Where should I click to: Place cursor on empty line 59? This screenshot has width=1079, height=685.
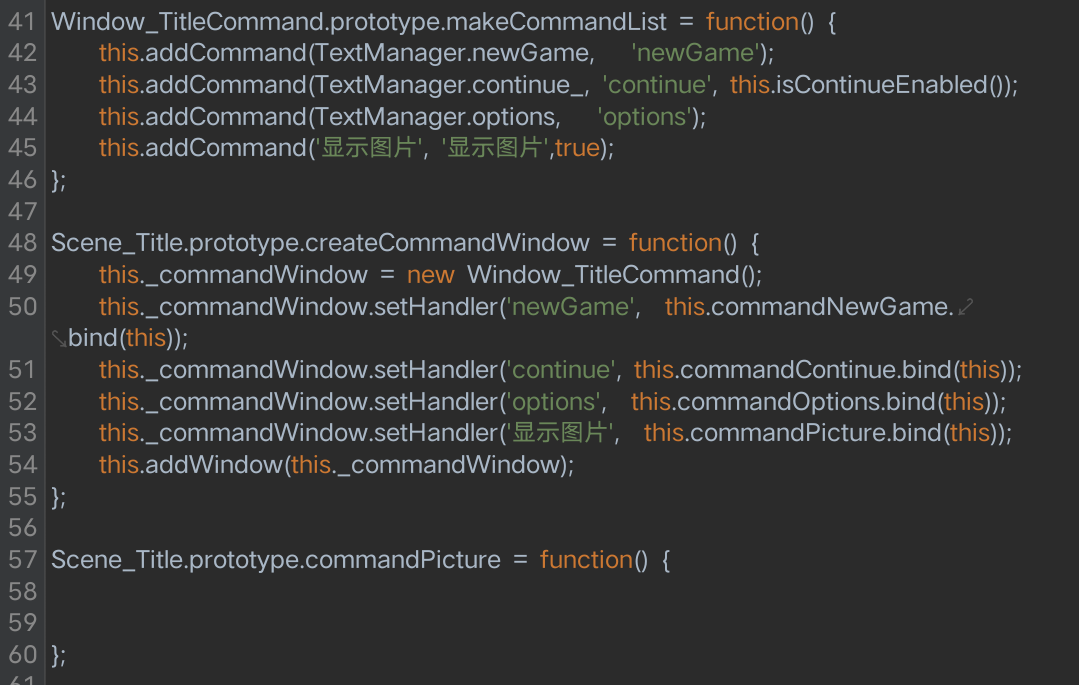tap(562, 623)
